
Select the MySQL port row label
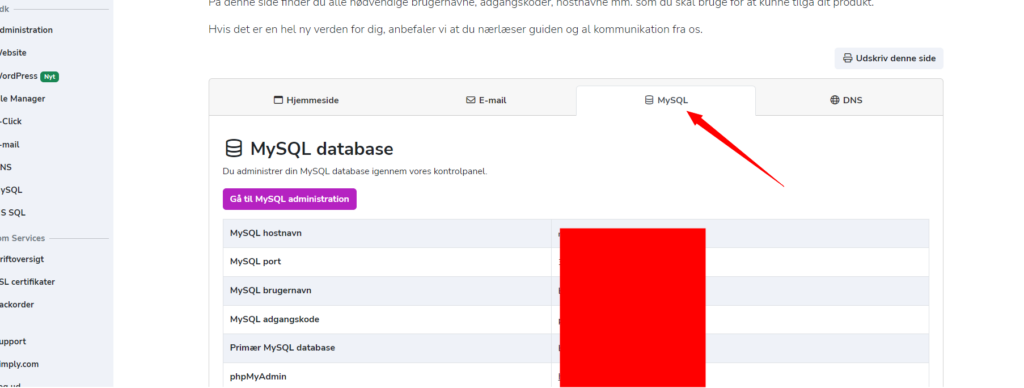click(255, 262)
